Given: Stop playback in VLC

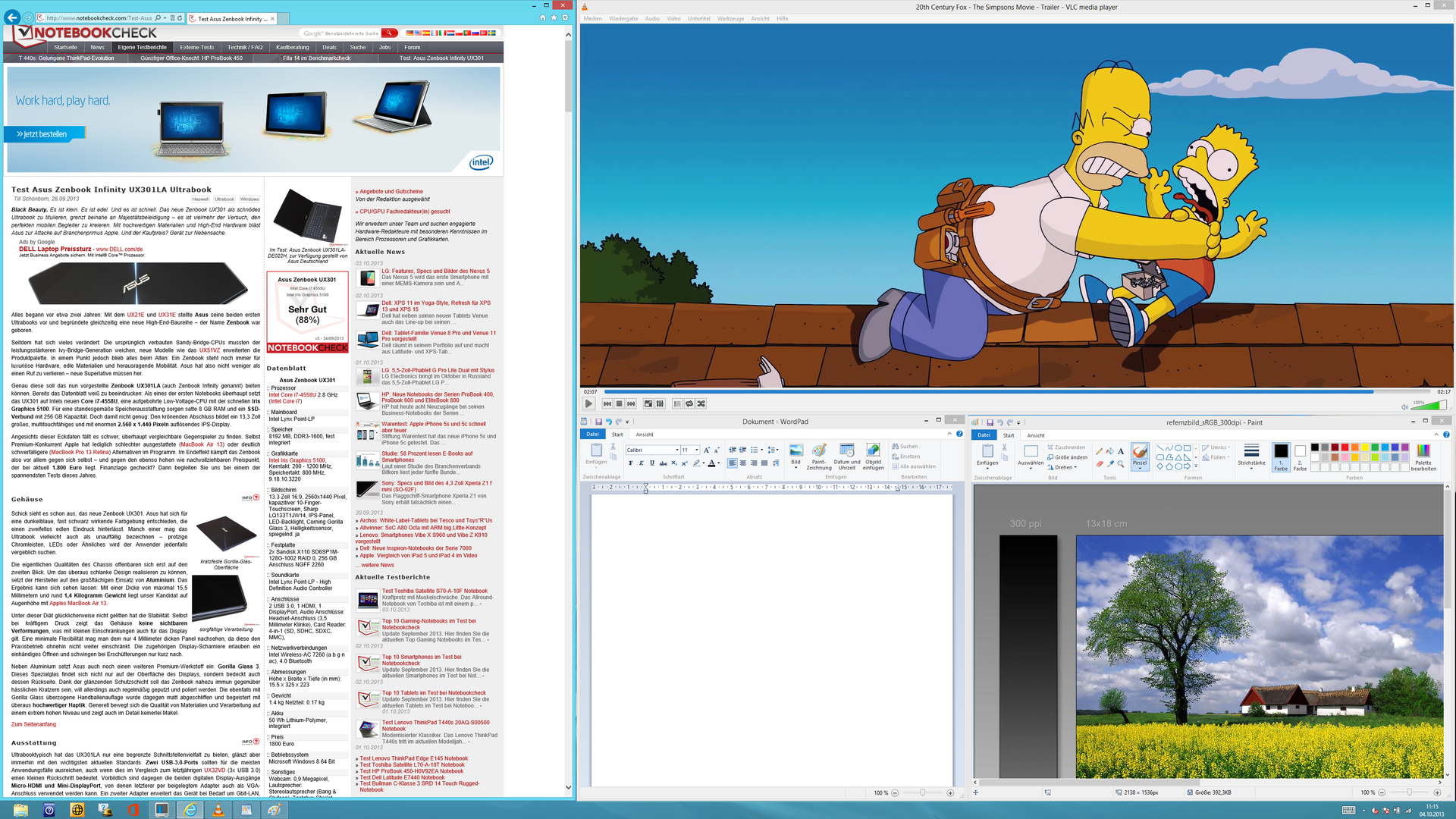Looking at the screenshot, I should click(x=620, y=404).
